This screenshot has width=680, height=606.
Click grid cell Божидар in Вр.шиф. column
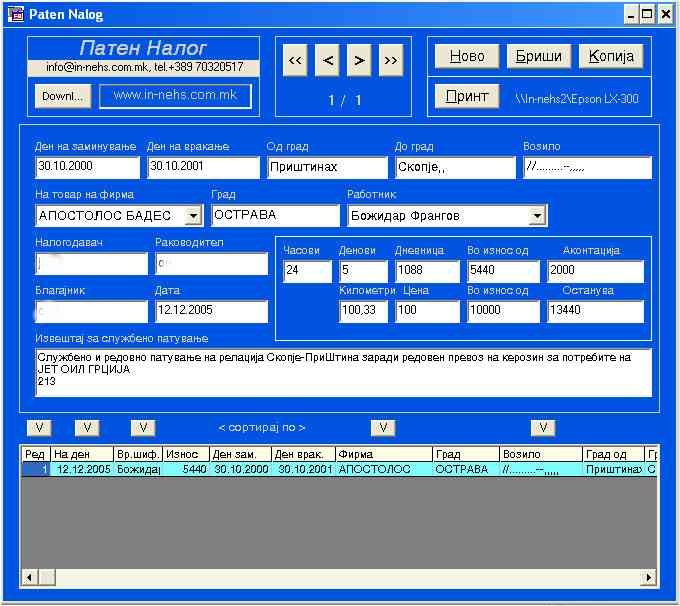[x=138, y=469]
